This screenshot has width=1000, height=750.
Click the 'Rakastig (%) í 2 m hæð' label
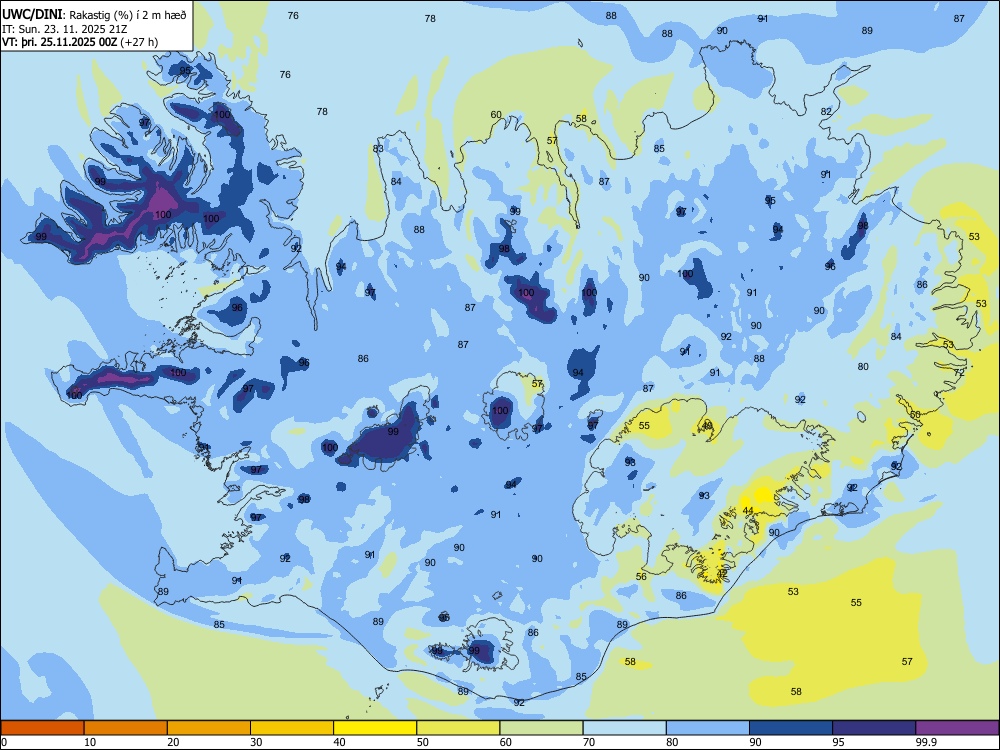[128, 15]
